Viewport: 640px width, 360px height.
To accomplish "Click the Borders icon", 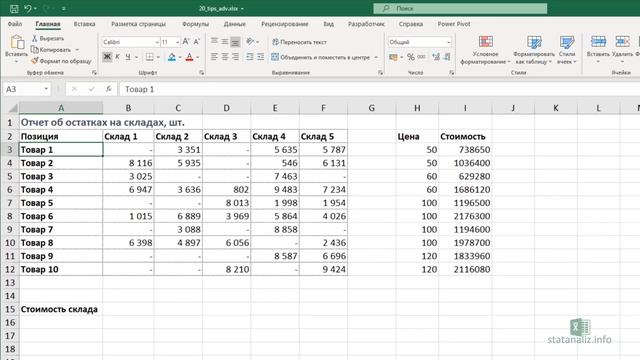I will [150, 57].
